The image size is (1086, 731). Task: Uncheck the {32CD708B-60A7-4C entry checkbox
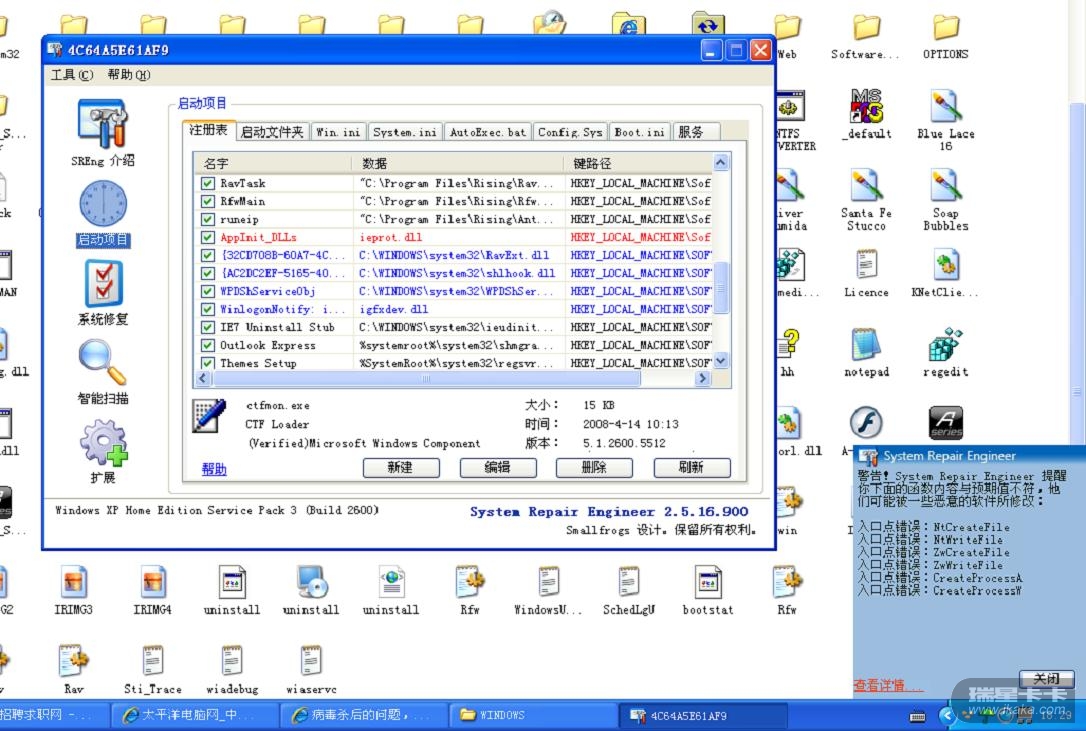click(207, 255)
